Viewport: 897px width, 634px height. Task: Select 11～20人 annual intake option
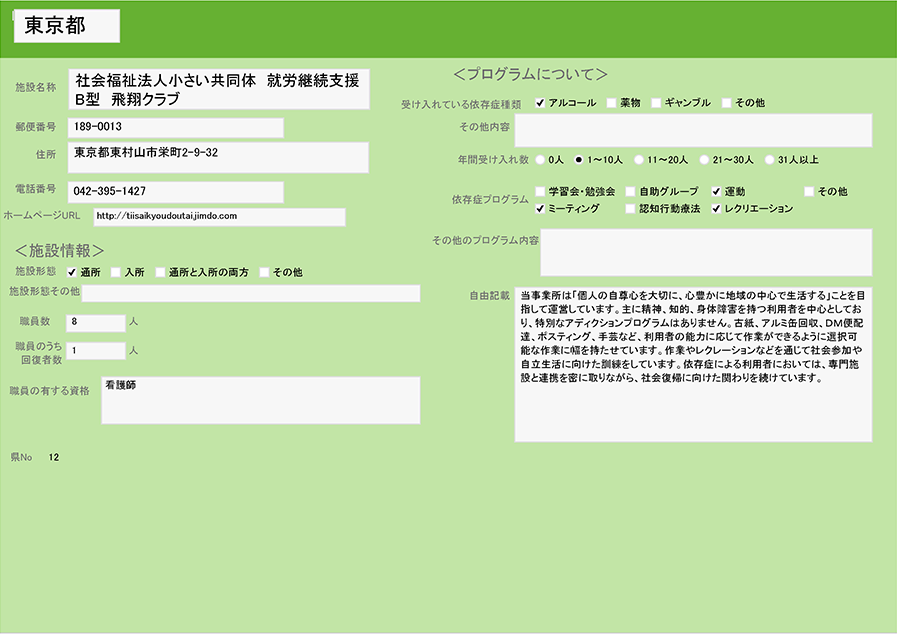click(637, 159)
